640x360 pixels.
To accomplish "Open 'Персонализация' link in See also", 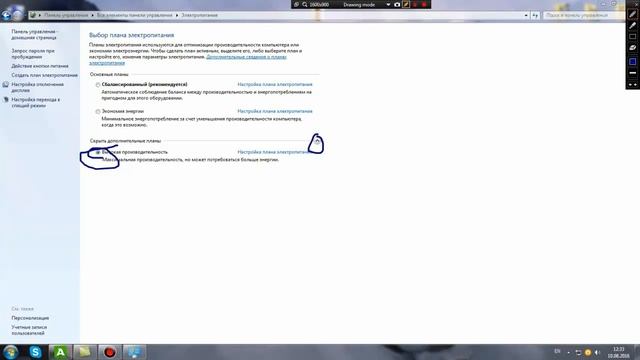I will point(30,318).
